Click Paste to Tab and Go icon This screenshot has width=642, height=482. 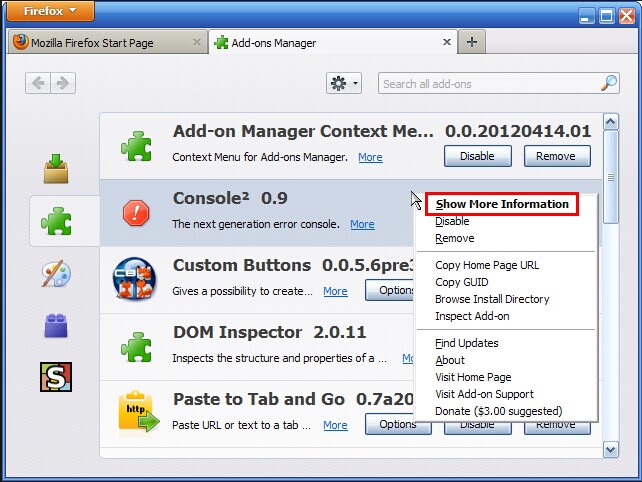tap(138, 412)
